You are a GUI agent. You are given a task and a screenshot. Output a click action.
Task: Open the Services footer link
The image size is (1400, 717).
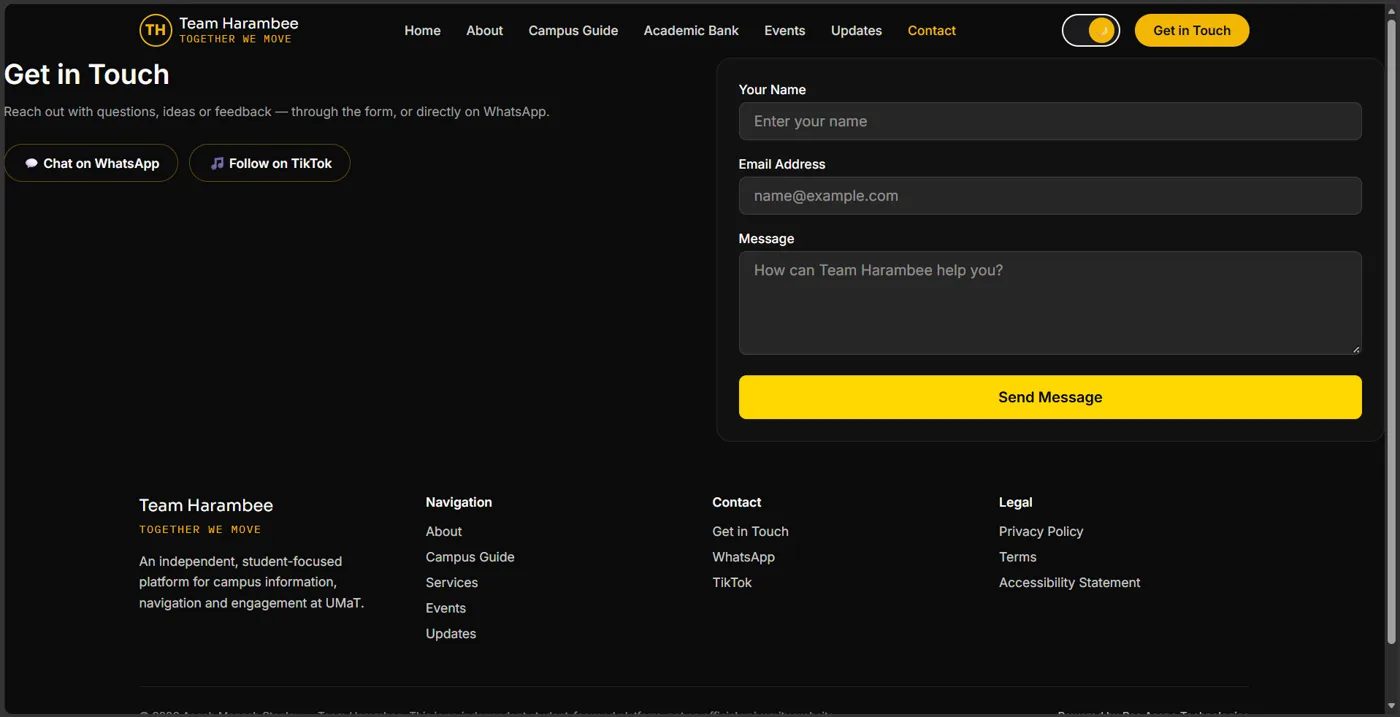[452, 582]
